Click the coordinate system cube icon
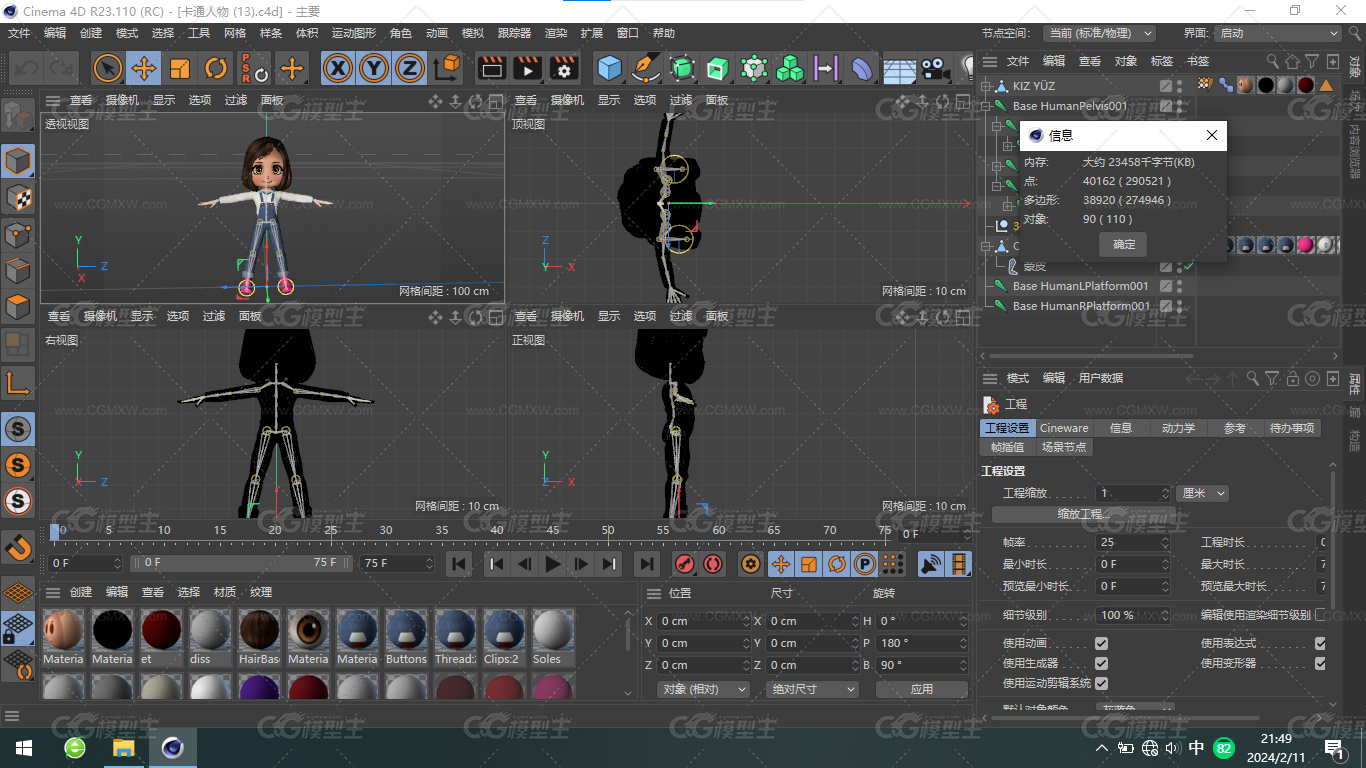 pyautogui.click(x=448, y=68)
